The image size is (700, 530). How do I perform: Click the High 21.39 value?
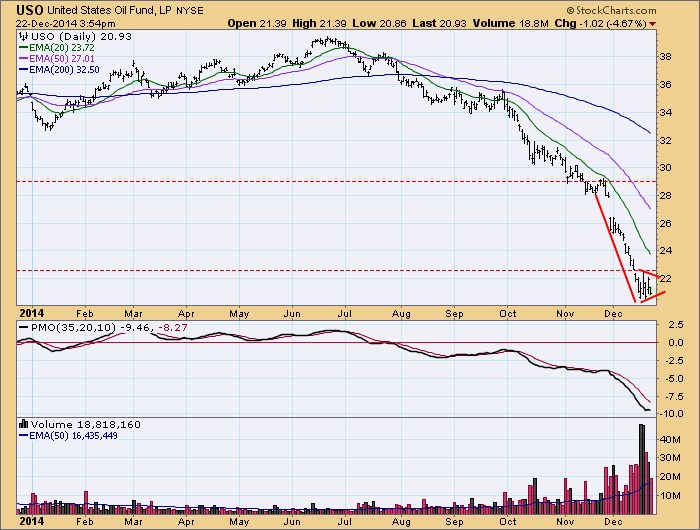point(319,23)
